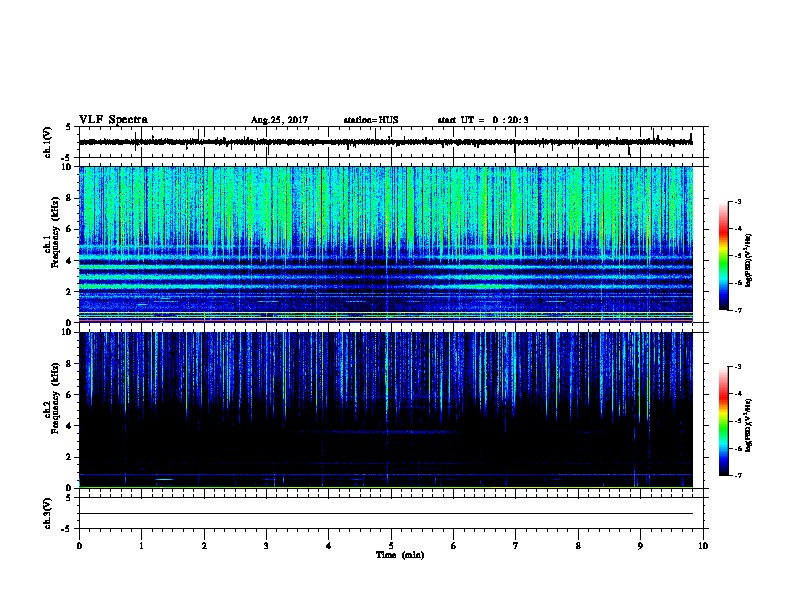Click the "9" tick on the time axis
Image resolution: width=792 pixels, height=612 pixels.
point(640,546)
